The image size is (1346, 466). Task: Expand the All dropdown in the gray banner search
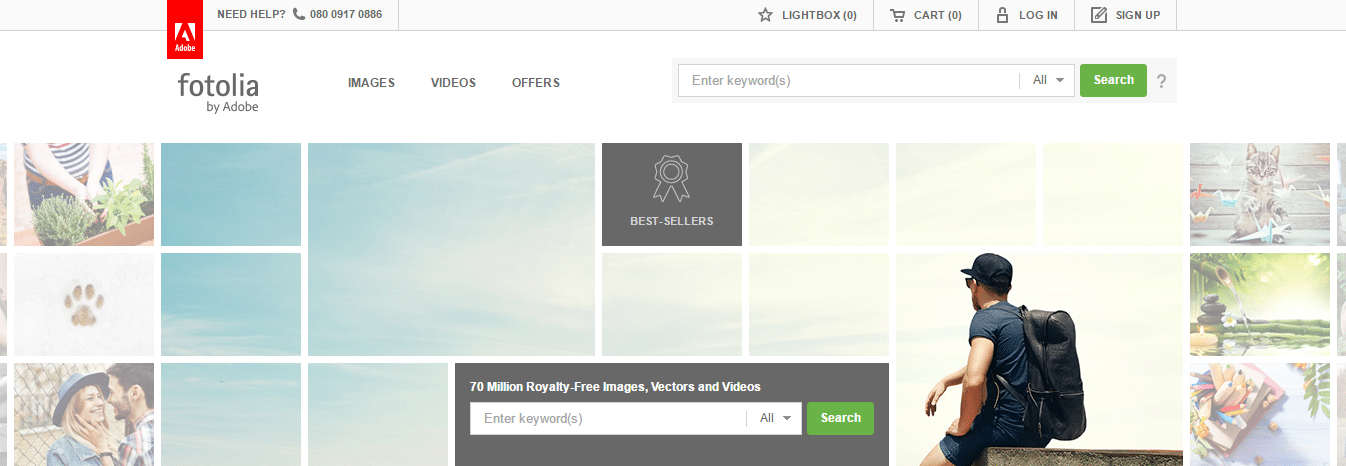775,418
